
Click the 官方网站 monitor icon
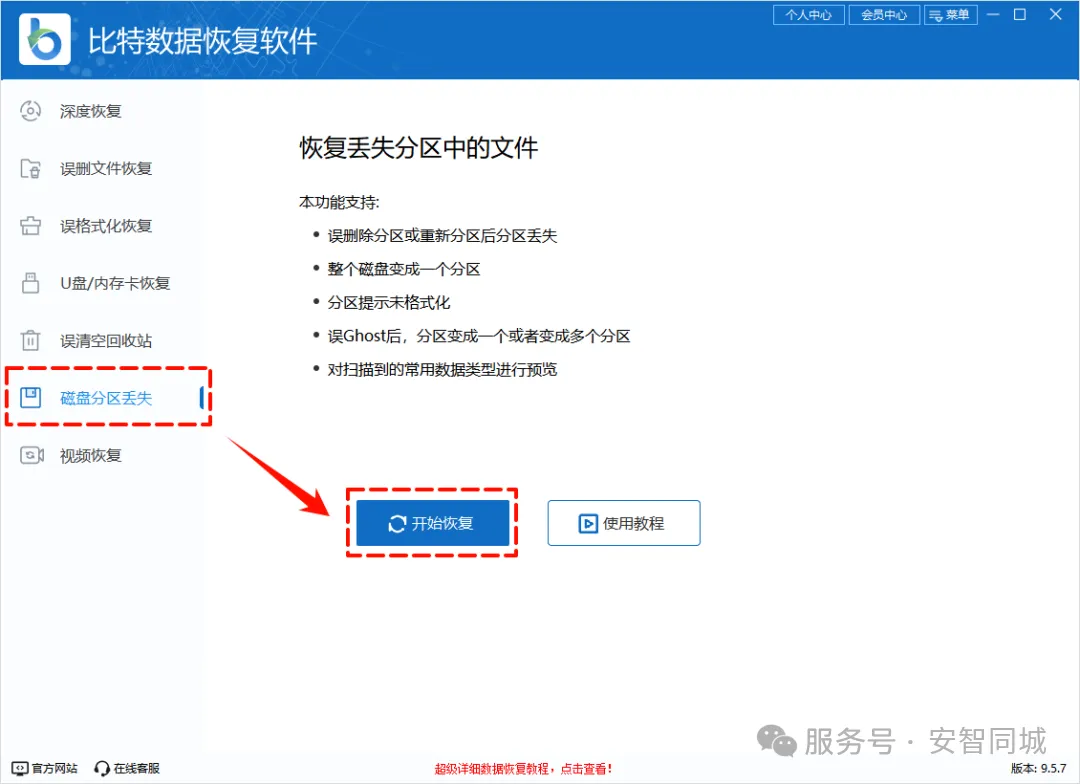pos(20,768)
